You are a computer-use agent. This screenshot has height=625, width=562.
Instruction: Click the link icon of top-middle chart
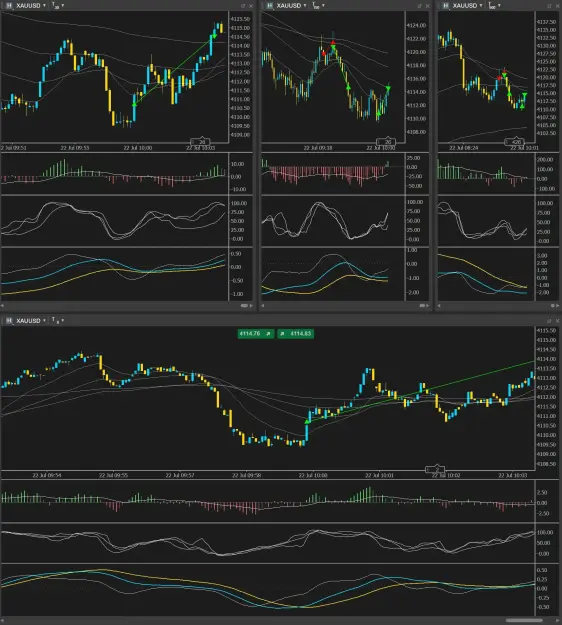[x=270, y=6]
